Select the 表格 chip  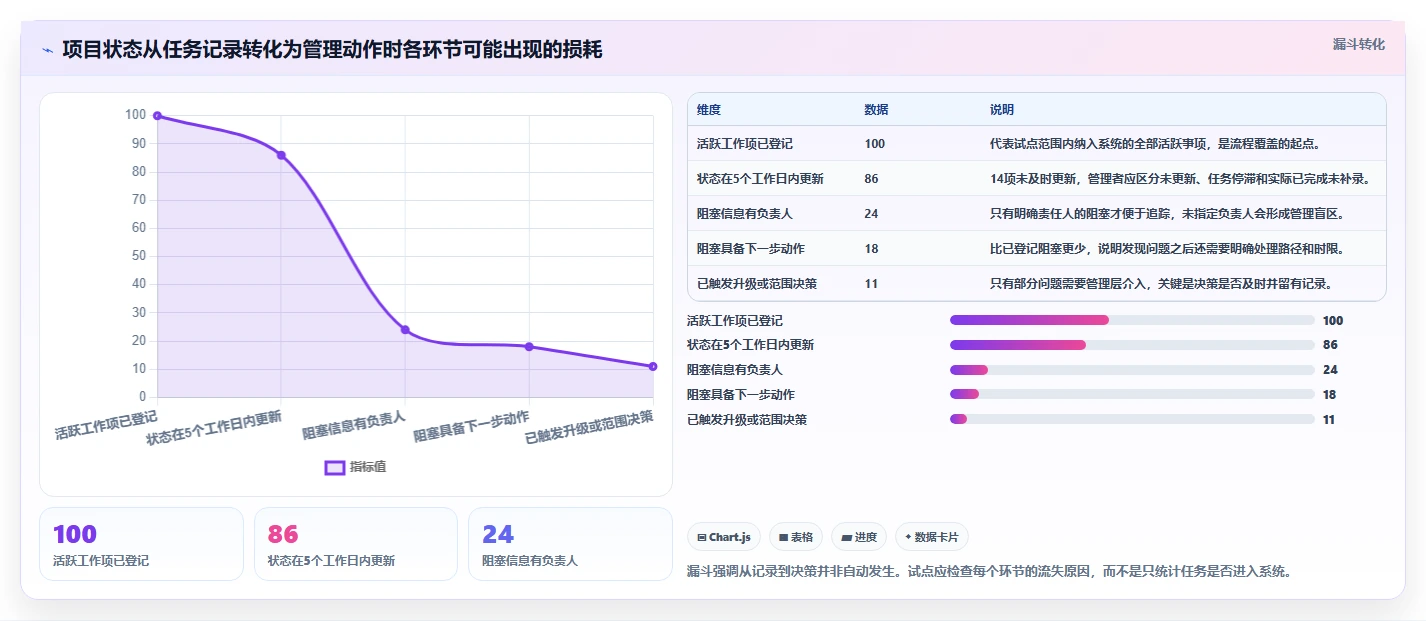tap(796, 537)
